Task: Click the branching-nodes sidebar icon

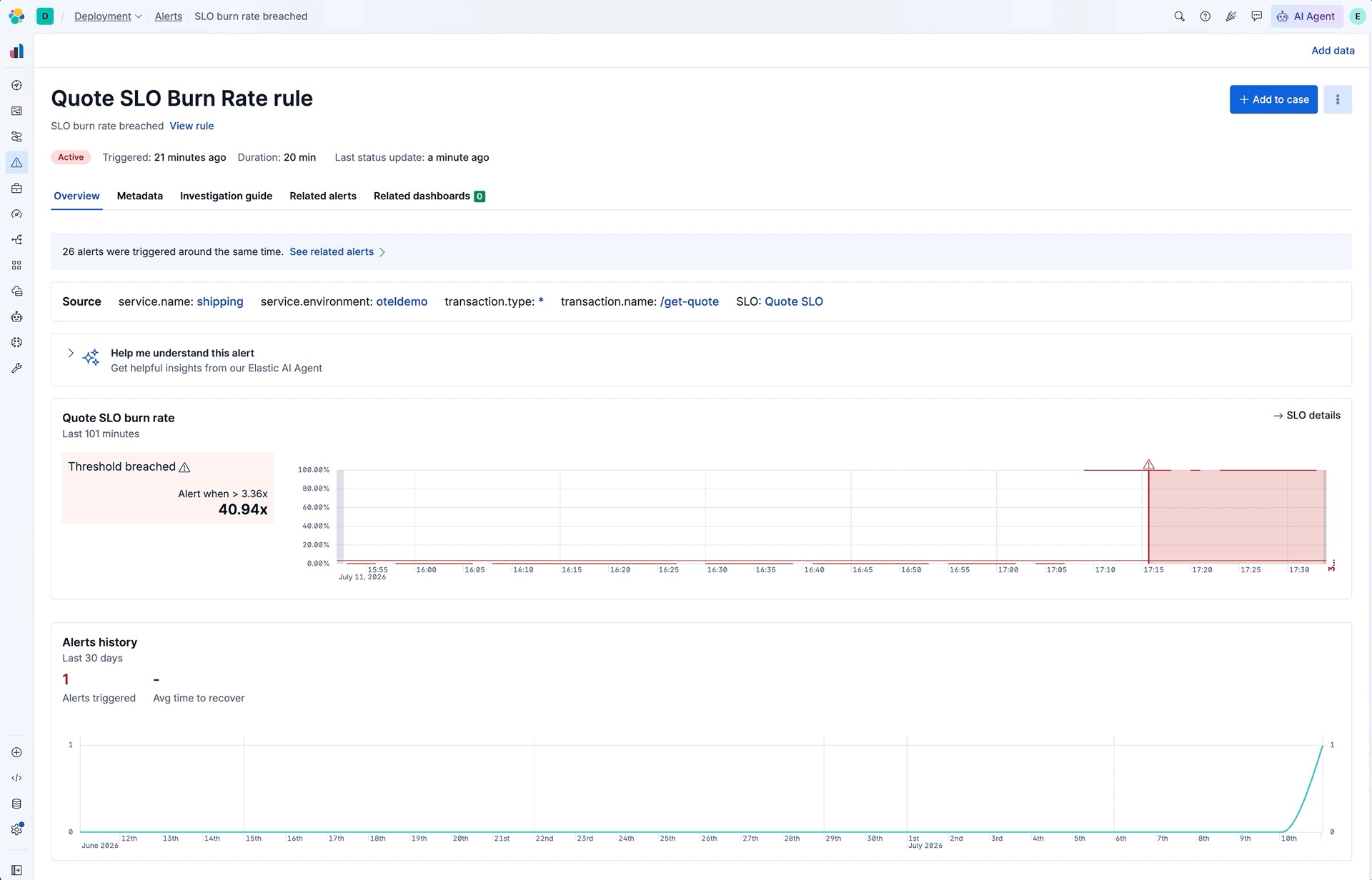Action: click(16, 240)
